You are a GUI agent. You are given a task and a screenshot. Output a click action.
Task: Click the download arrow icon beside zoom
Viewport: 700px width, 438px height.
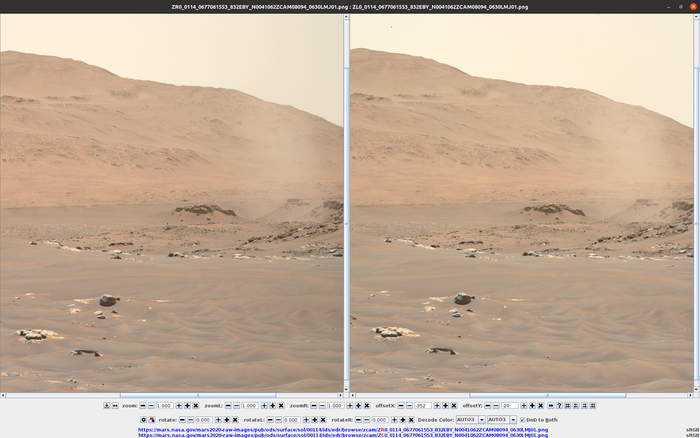[x=107, y=405]
